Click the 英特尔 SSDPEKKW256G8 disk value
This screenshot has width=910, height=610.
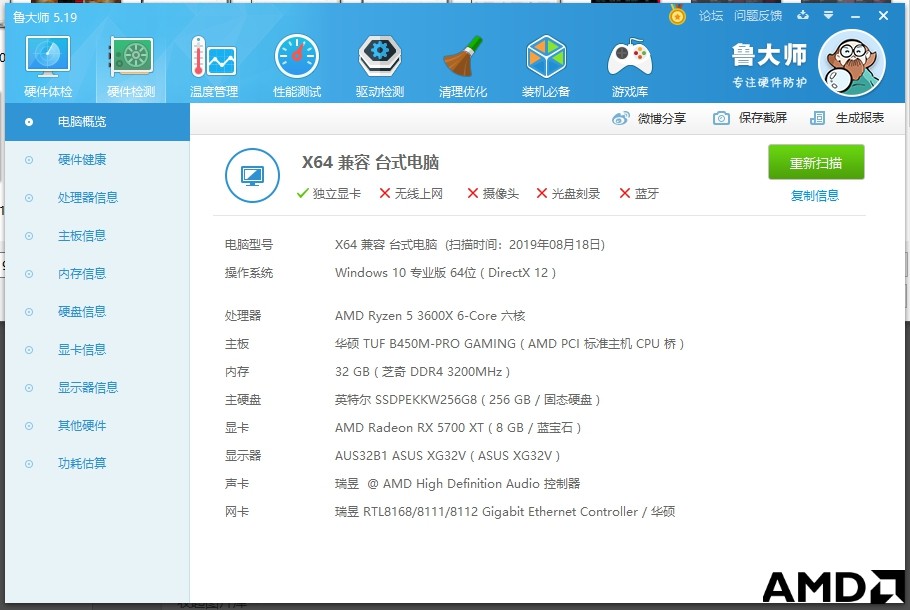pos(467,400)
